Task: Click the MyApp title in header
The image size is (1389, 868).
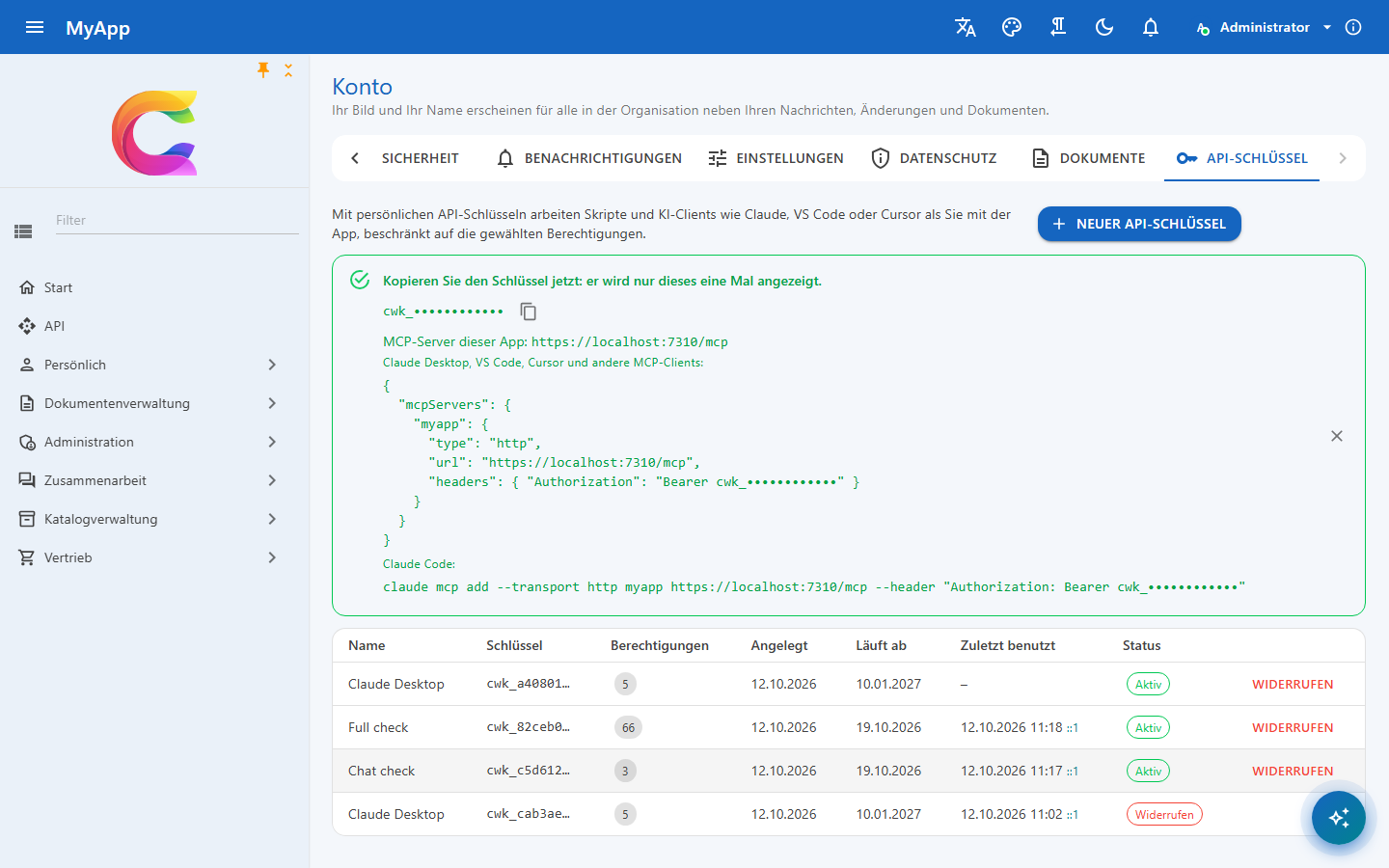Action: pos(97,28)
